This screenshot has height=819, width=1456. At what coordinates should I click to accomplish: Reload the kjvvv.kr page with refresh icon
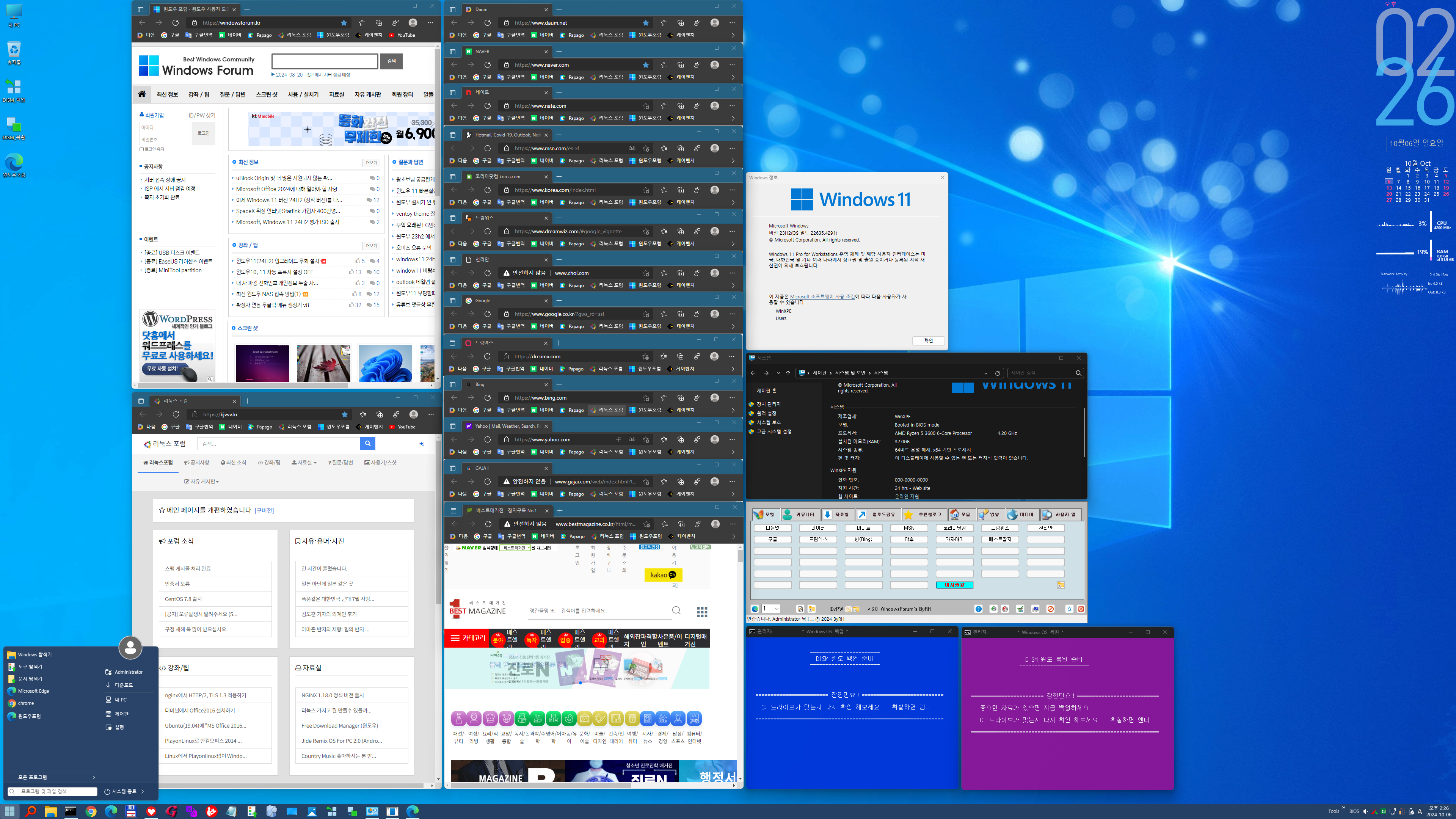[x=176, y=414]
